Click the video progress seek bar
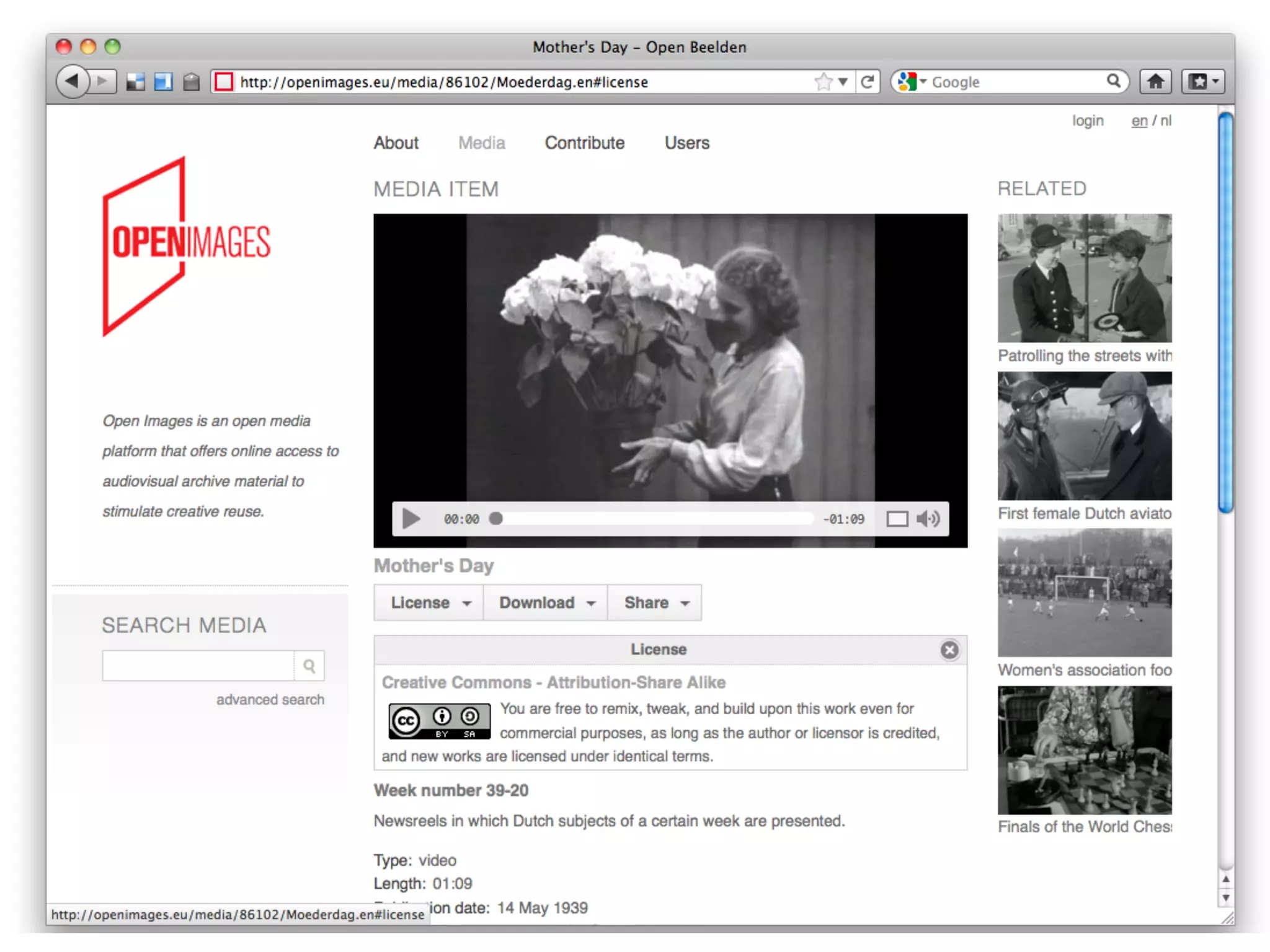Image resolution: width=1270 pixels, height=952 pixels. click(654, 519)
